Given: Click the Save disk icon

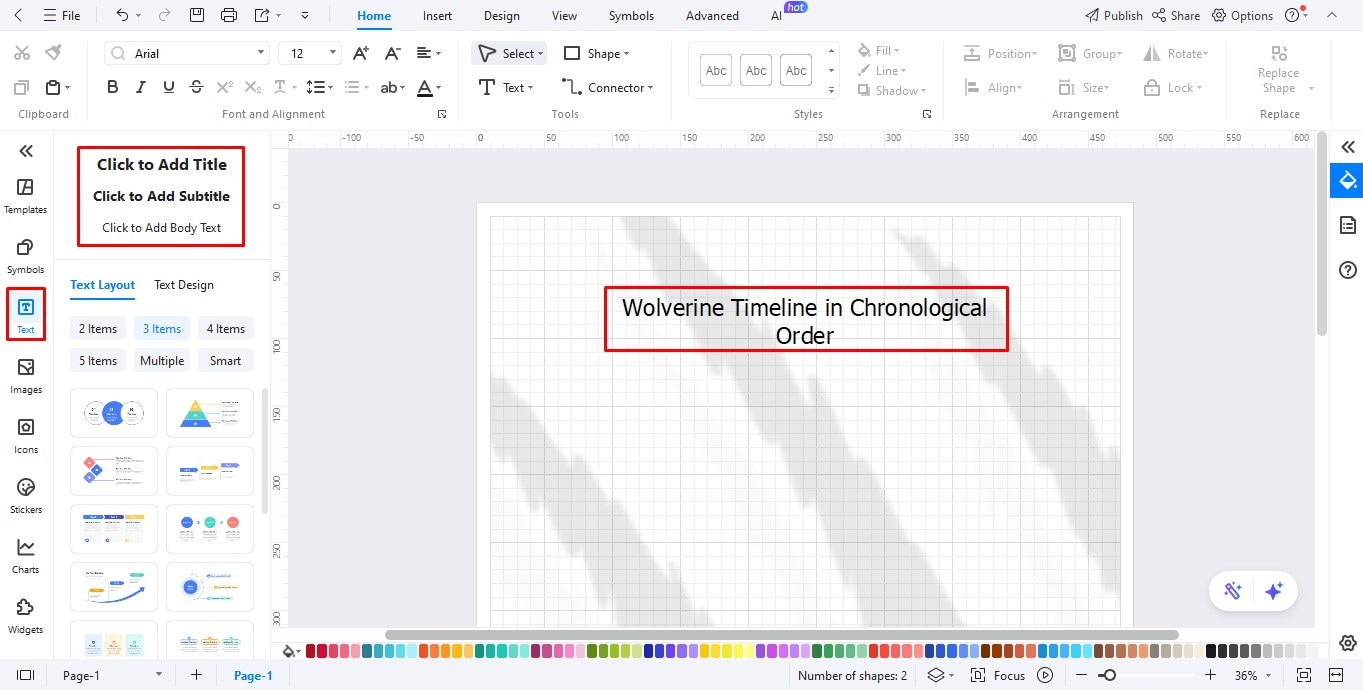Looking at the screenshot, I should click(x=197, y=15).
